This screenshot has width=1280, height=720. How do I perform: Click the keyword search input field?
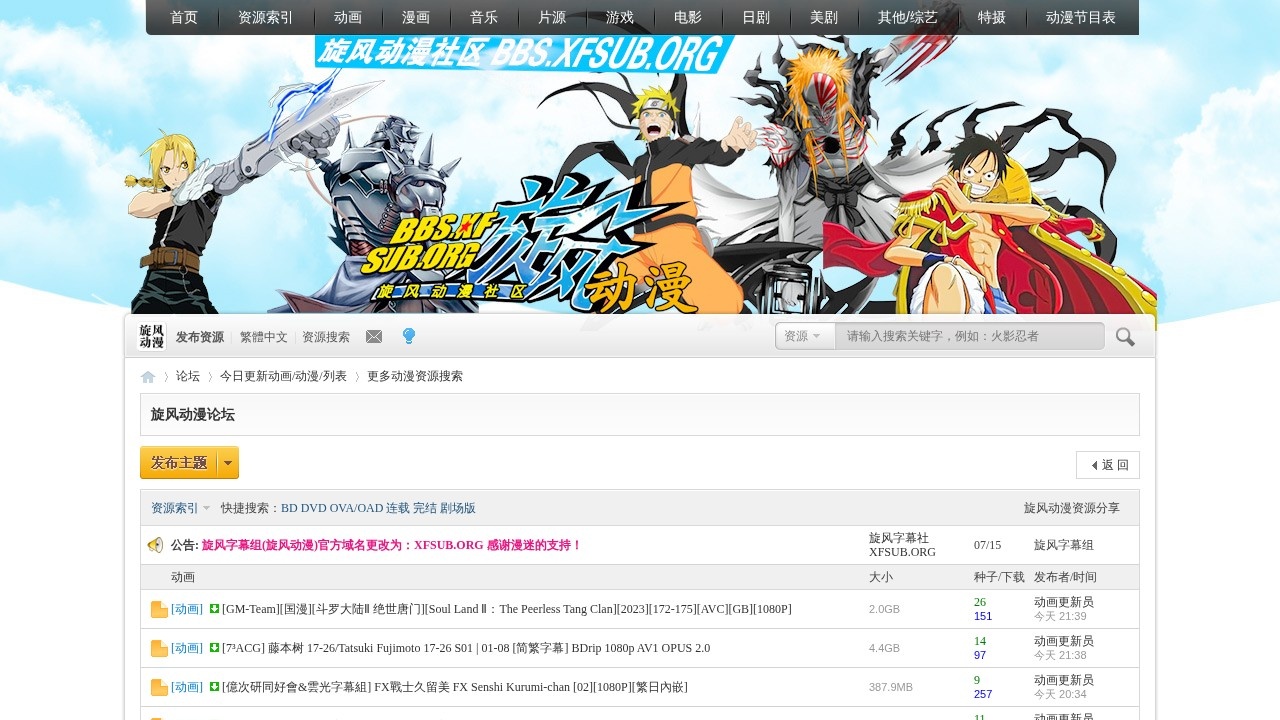click(970, 336)
